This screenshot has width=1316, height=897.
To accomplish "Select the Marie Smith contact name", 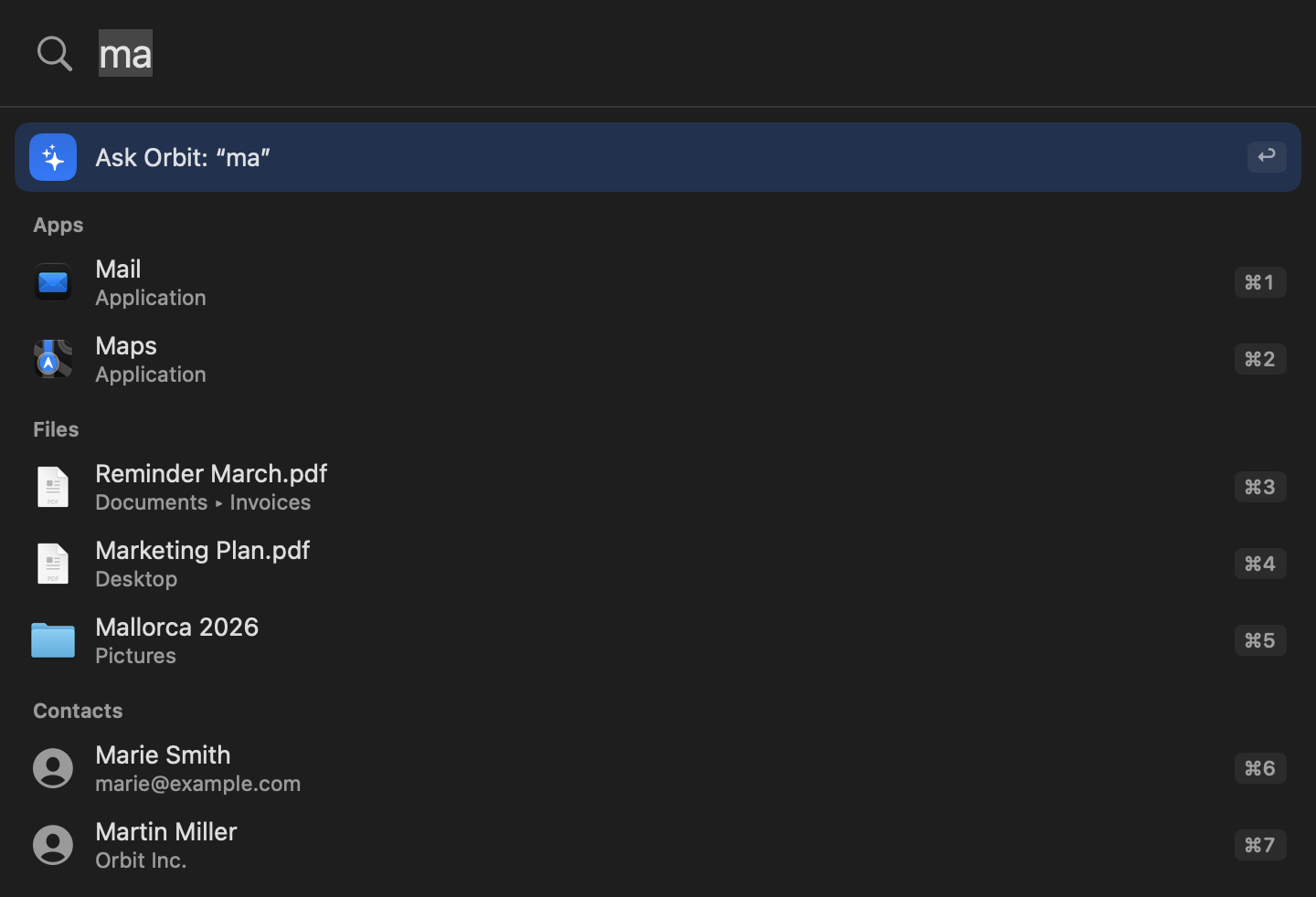I will tap(163, 755).
